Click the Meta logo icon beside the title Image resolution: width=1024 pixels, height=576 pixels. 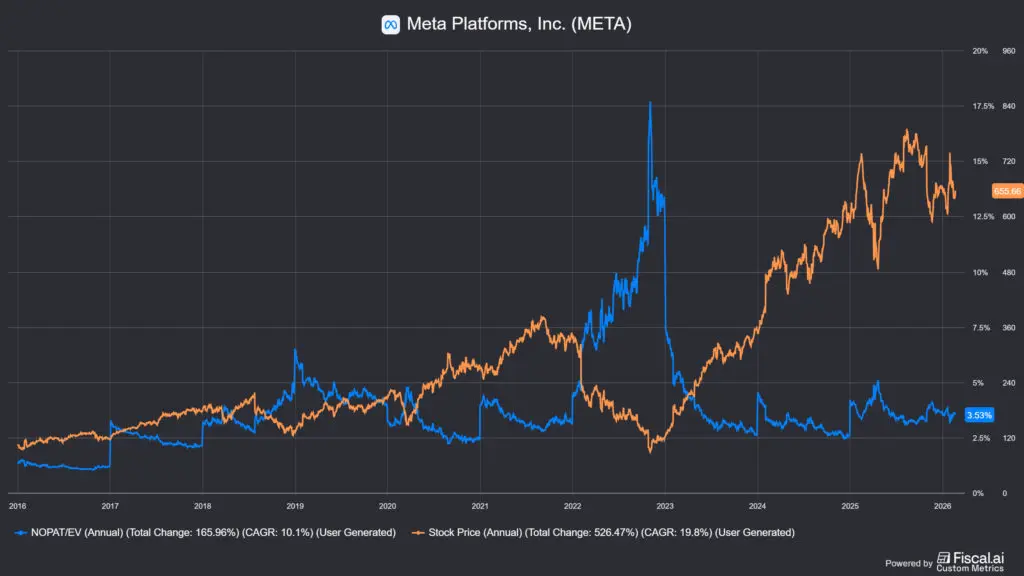[x=391, y=24]
